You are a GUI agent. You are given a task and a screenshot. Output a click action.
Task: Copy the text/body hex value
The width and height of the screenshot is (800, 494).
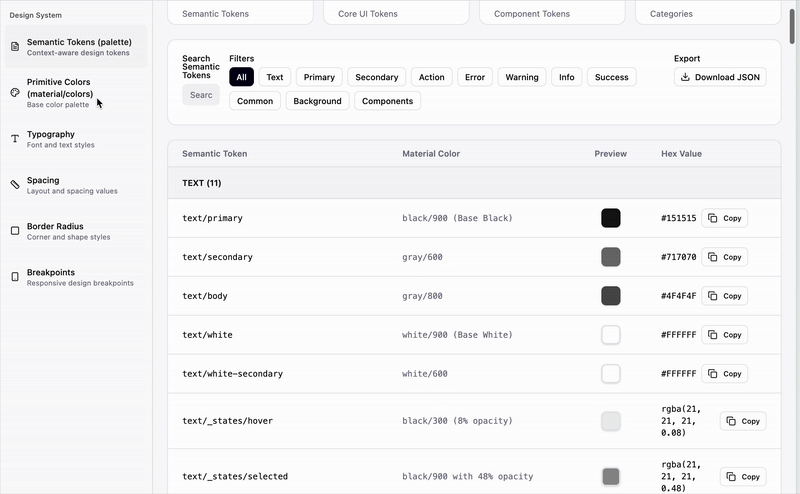pos(724,296)
